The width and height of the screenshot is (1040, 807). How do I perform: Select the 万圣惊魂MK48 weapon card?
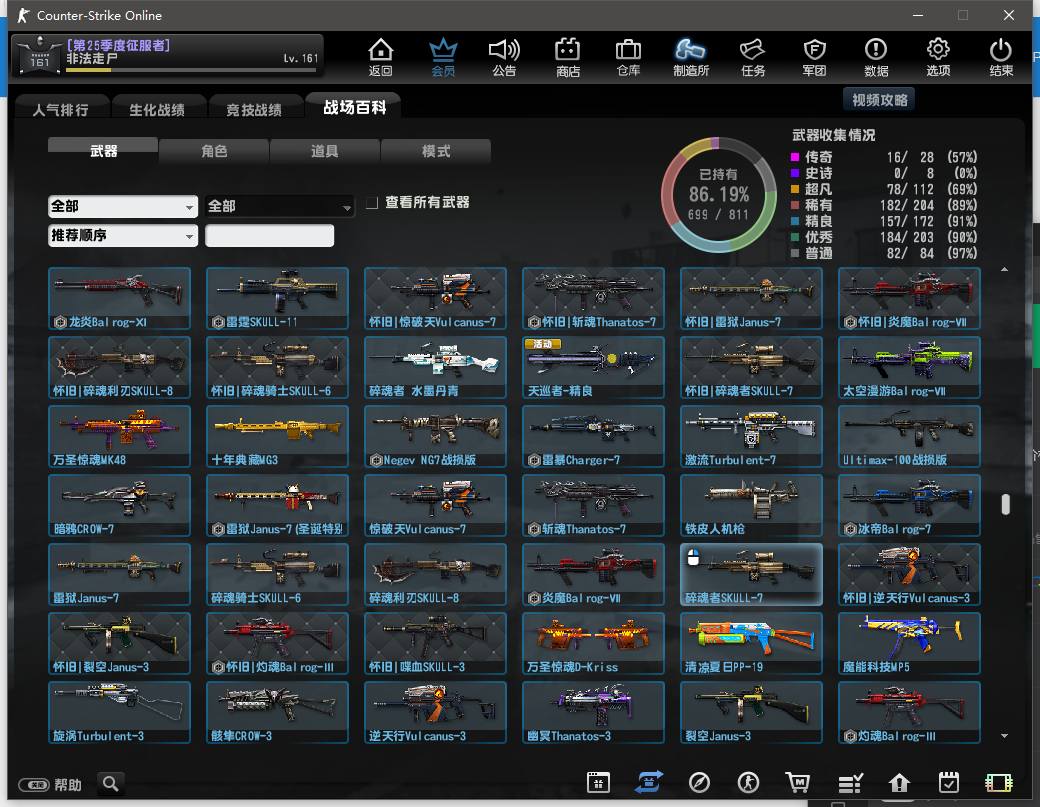(x=119, y=436)
